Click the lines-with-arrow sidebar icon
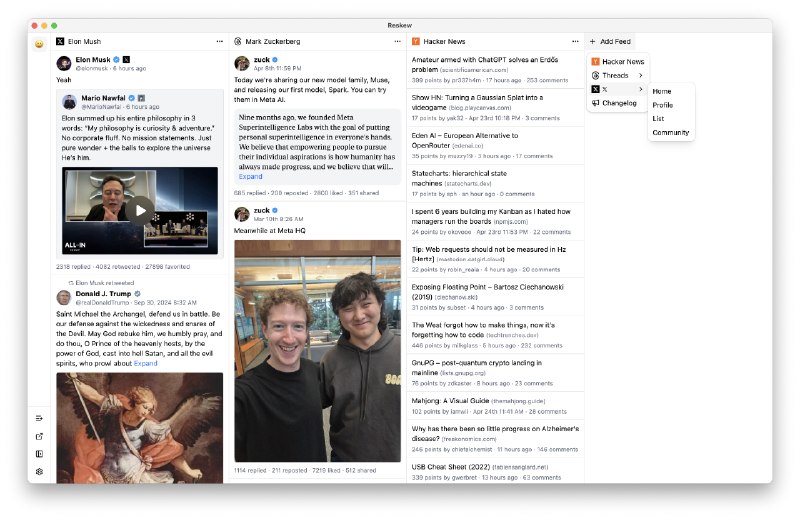This screenshot has height=520, width=800. 39,418
